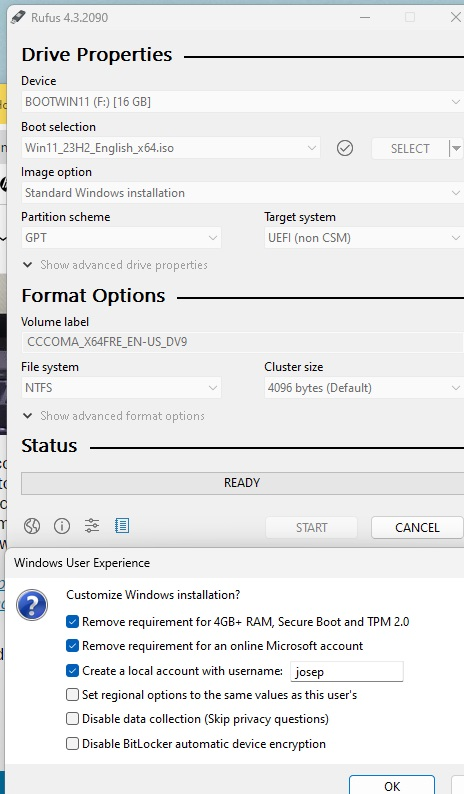Open the Device dropdown BOOTWIN11 (F:)
464x794 pixels.
tap(242, 102)
